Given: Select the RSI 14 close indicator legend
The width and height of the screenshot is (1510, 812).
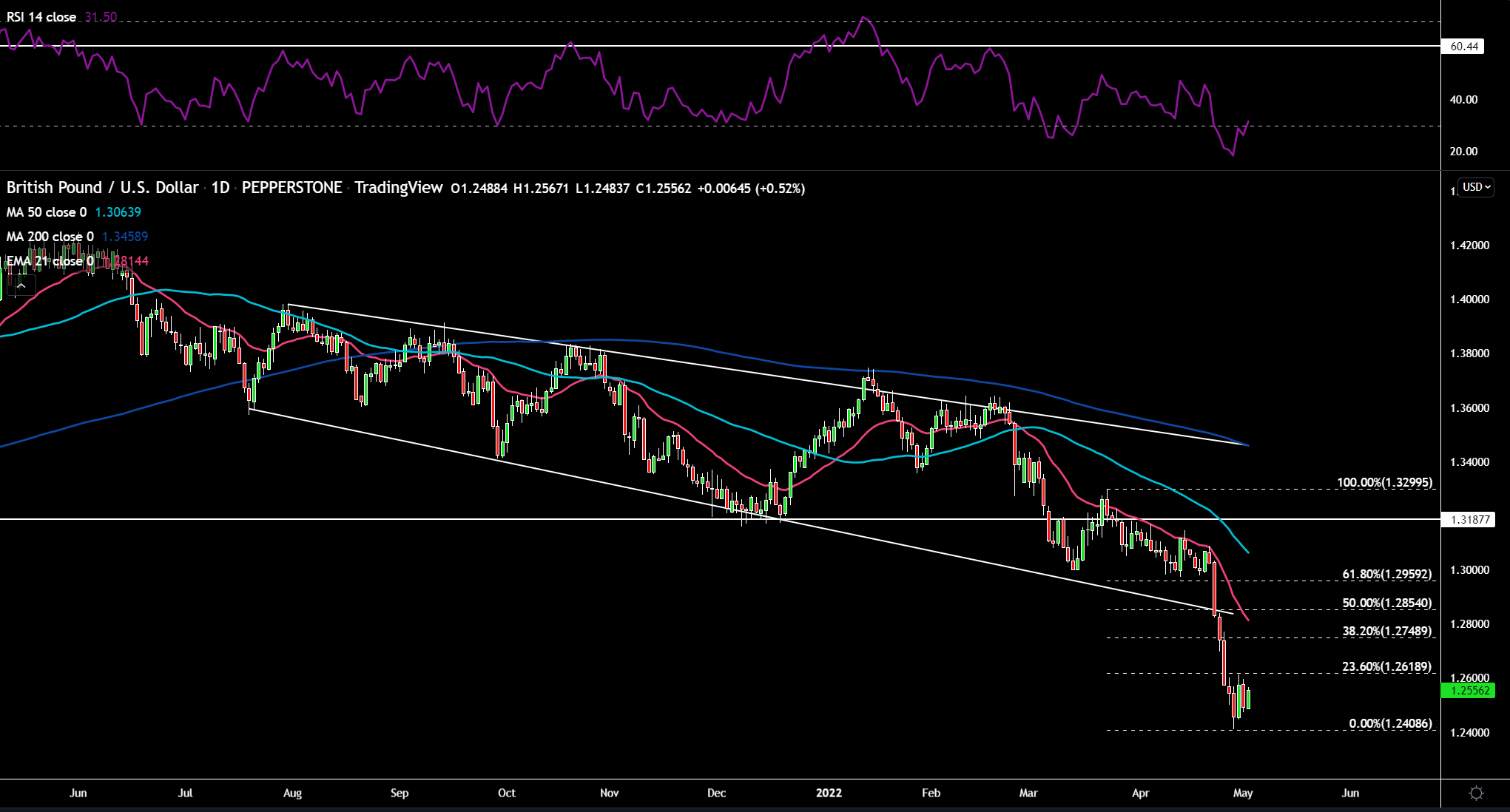Looking at the screenshot, I should click(61, 17).
